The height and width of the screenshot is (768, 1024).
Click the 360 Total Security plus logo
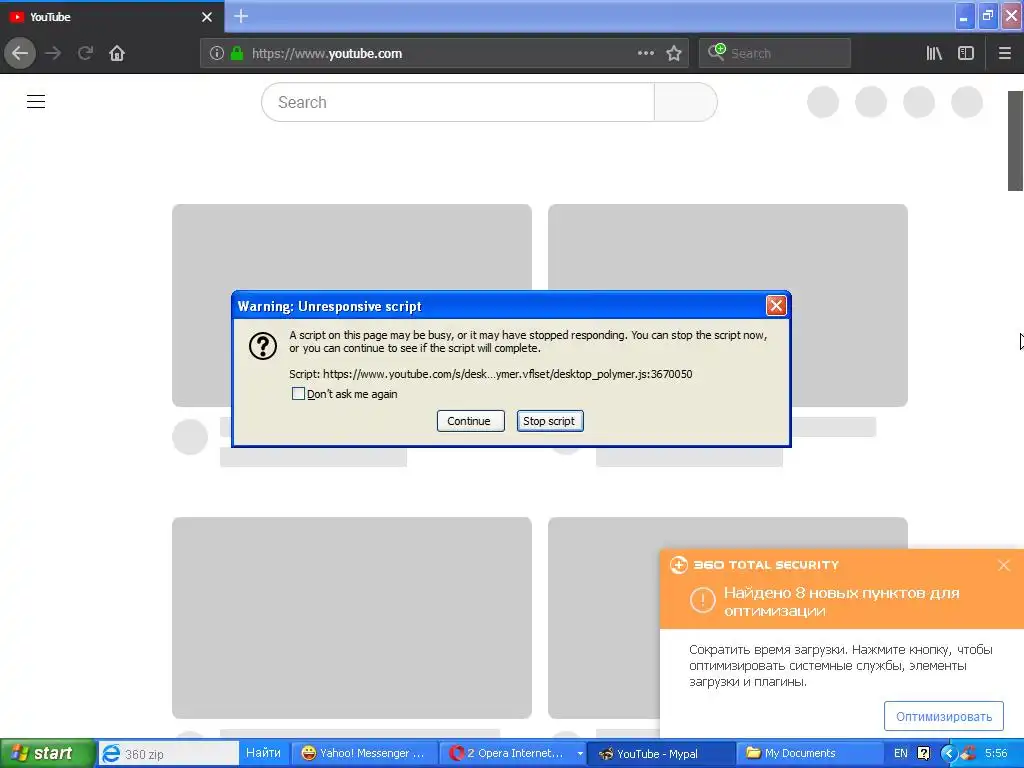pos(679,565)
